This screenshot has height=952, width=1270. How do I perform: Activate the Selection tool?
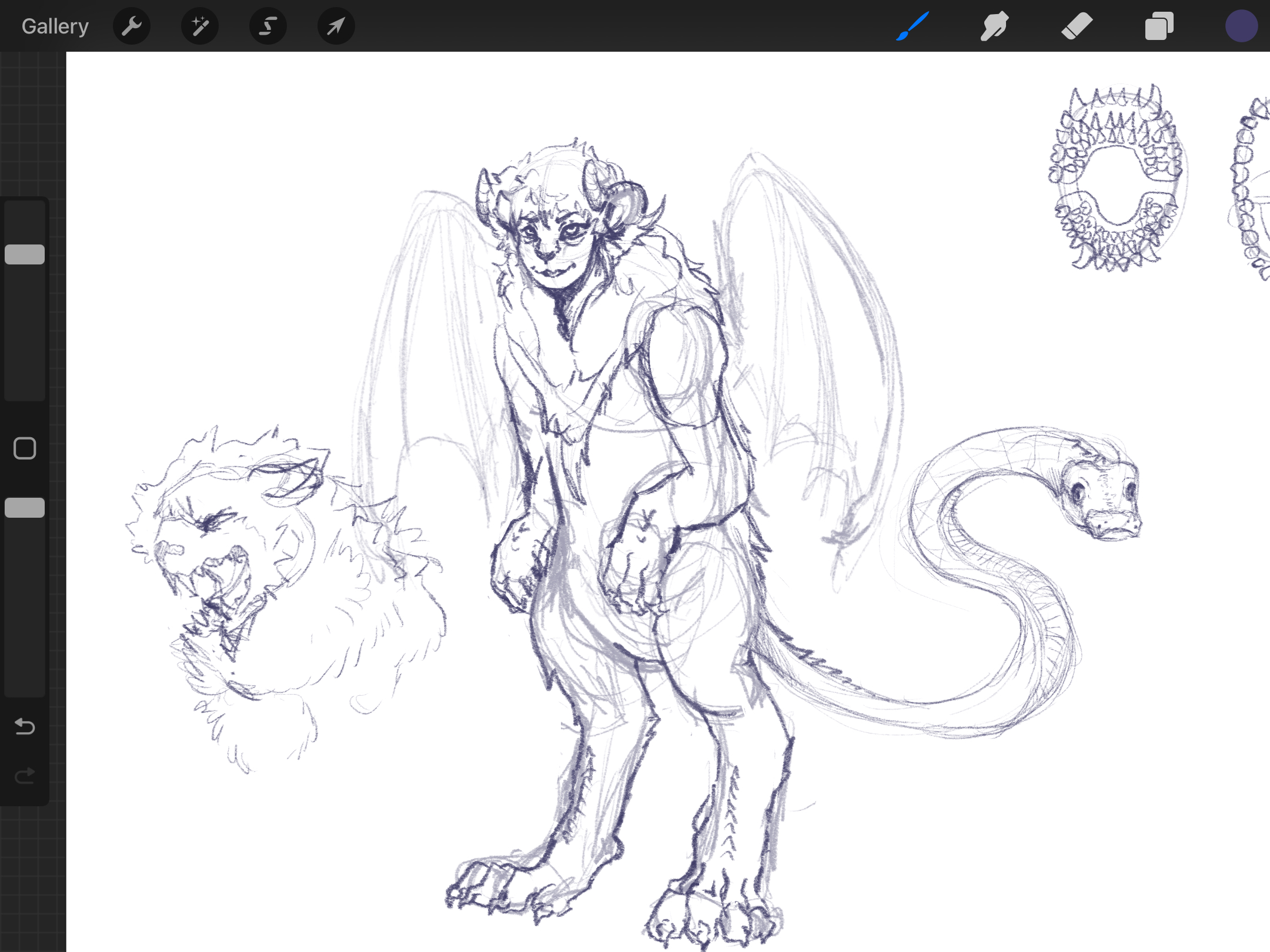(x=268, y=26)
